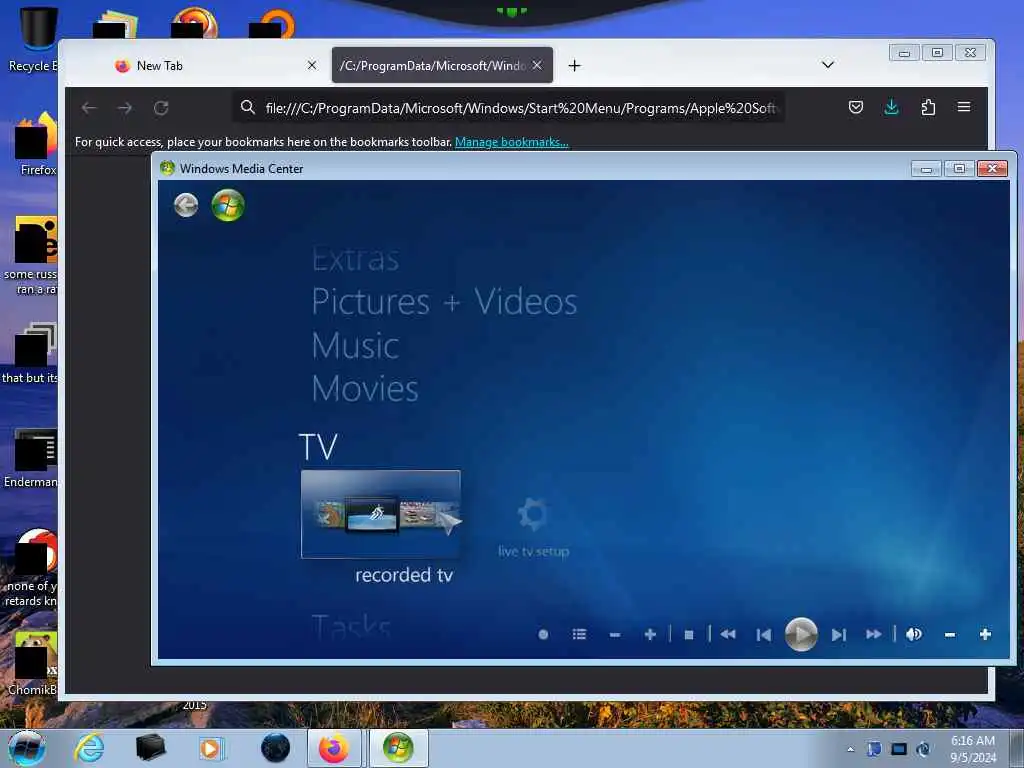Select Extras in Media Center menu
This screenshot has width=1024, height=768.
click(355, 259)
